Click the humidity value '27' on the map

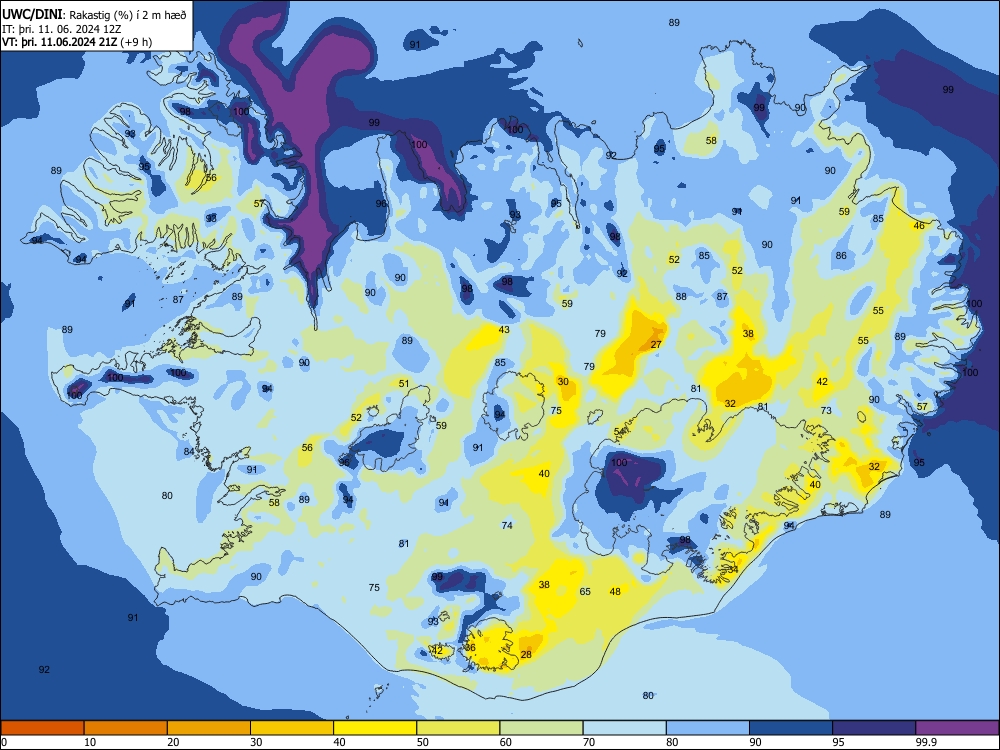click(x=656, y=344)
